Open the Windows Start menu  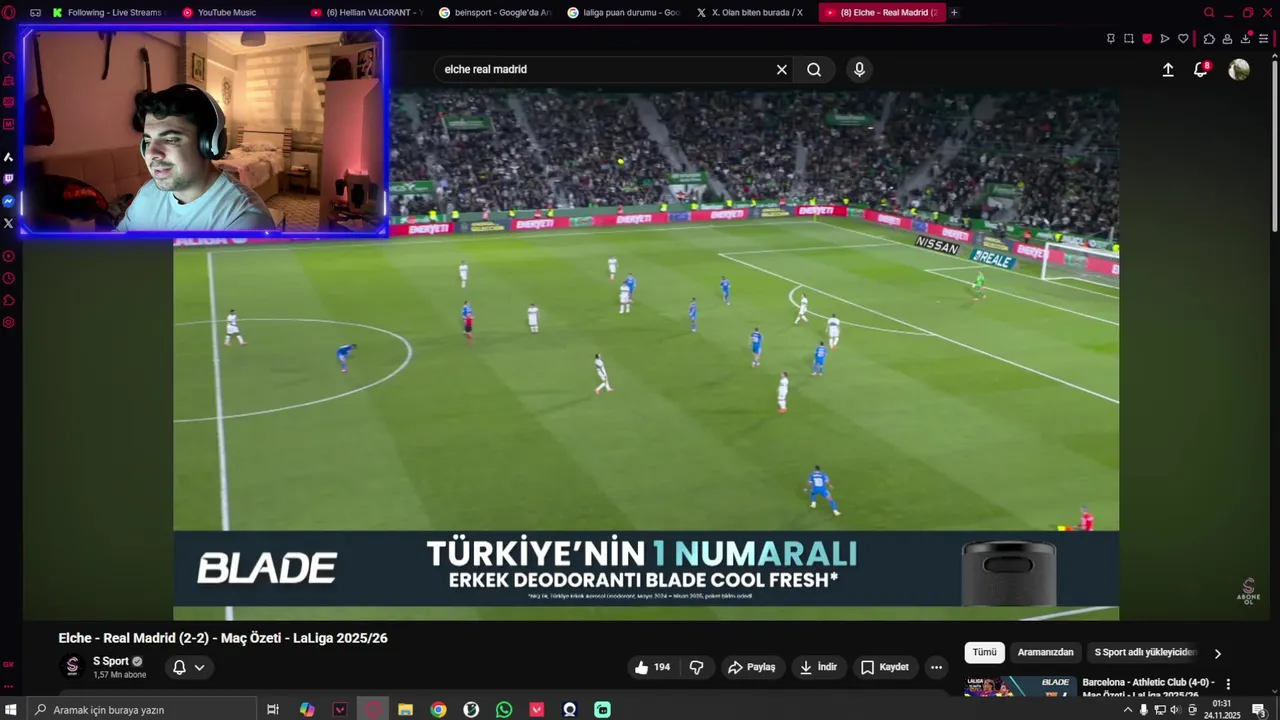(x=11, y=710)
